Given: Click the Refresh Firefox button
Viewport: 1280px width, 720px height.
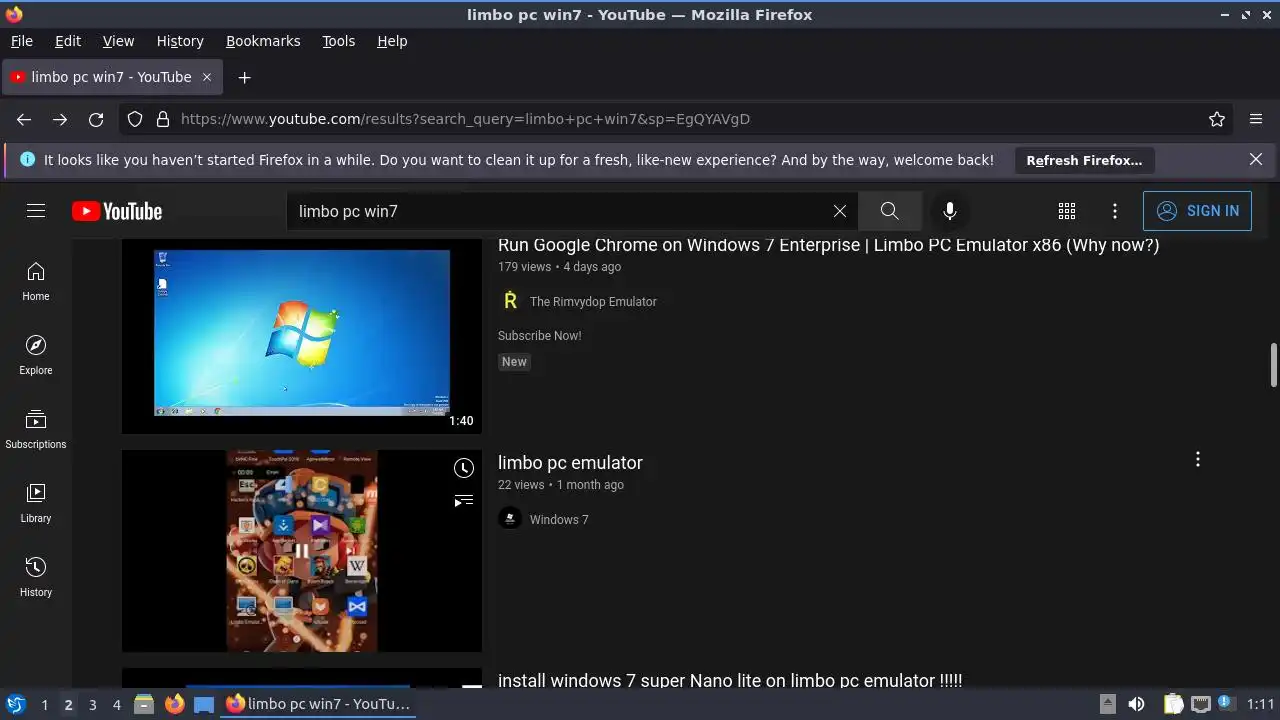Looking at the screenshot, I should [x=1084, y=160].
